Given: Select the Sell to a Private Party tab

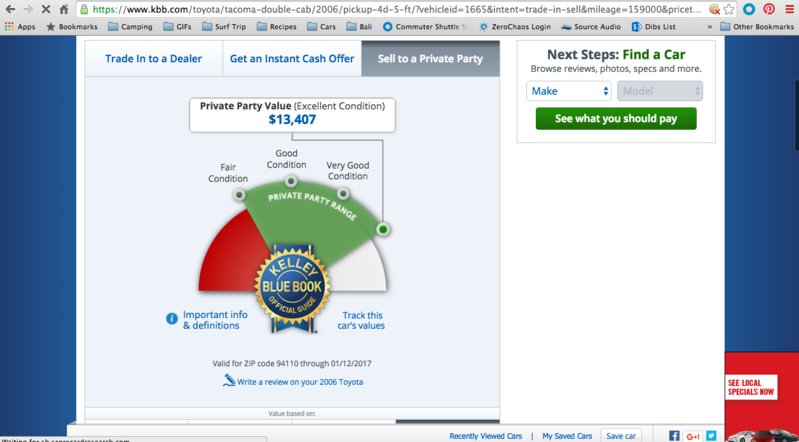Looking at the screenshot, I should pyautogui.click(x=430, y=59).
